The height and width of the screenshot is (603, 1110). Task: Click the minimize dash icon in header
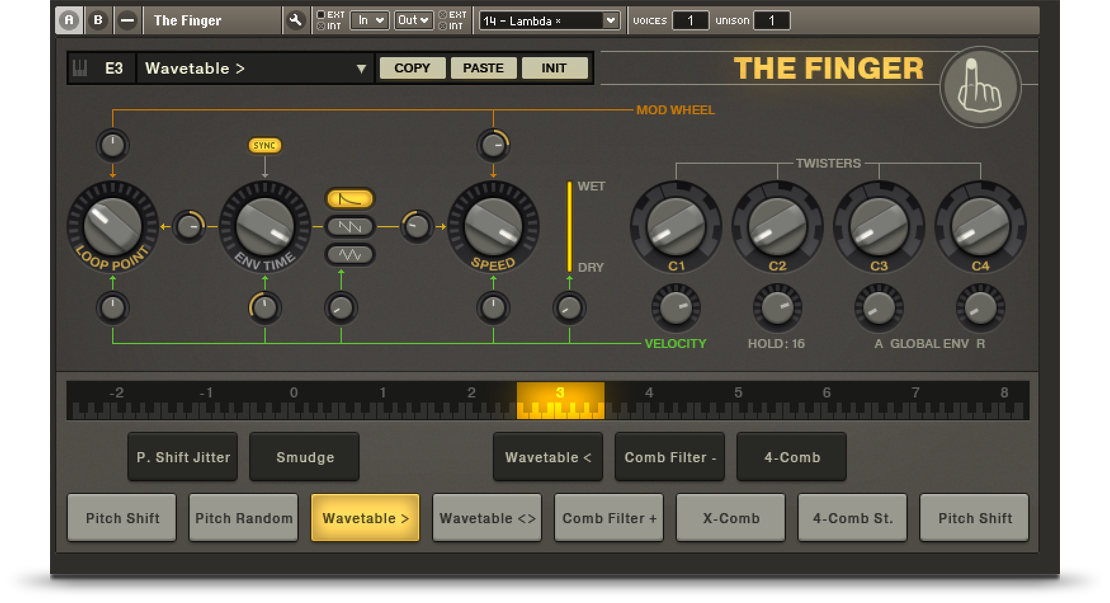(x=127, y=21)
